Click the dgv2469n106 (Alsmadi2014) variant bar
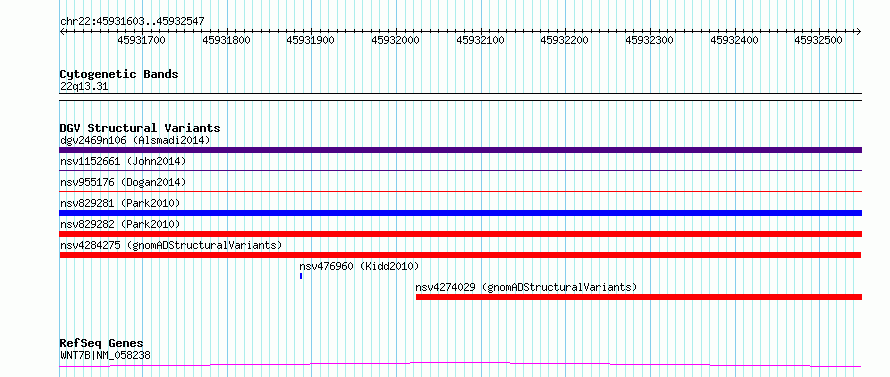The height and width of the screenshot is (377, 890). [x=460, y=150]
